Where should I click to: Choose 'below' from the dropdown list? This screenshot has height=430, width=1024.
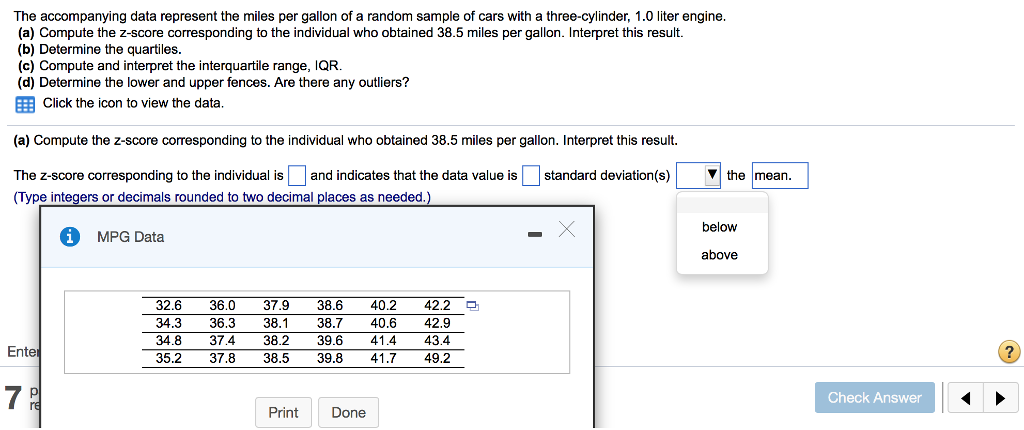(720, 227)
